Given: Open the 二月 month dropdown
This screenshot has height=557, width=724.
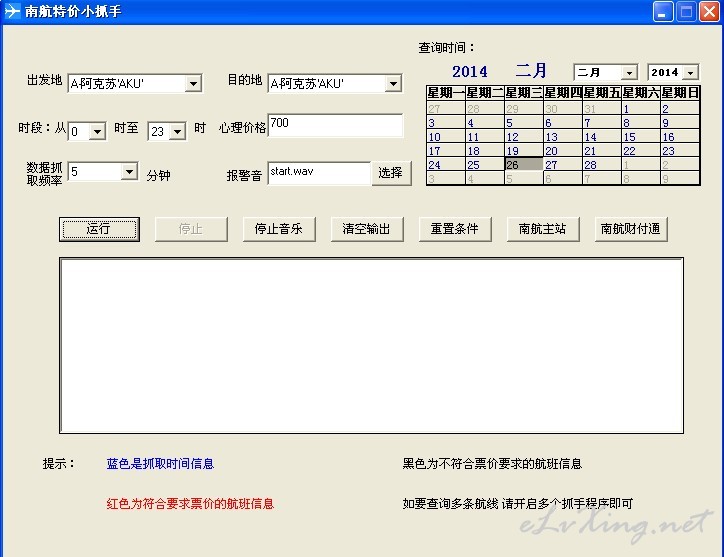Looking at the screenshot, I should click(629, 73).
